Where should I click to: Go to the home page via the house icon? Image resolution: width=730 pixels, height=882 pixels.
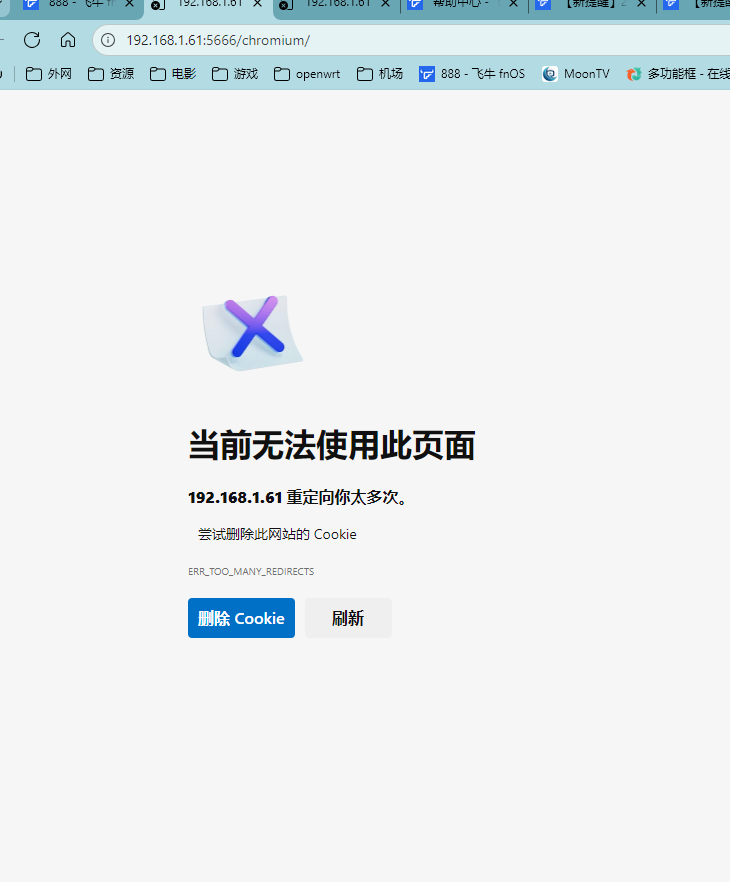pos(68,40)
